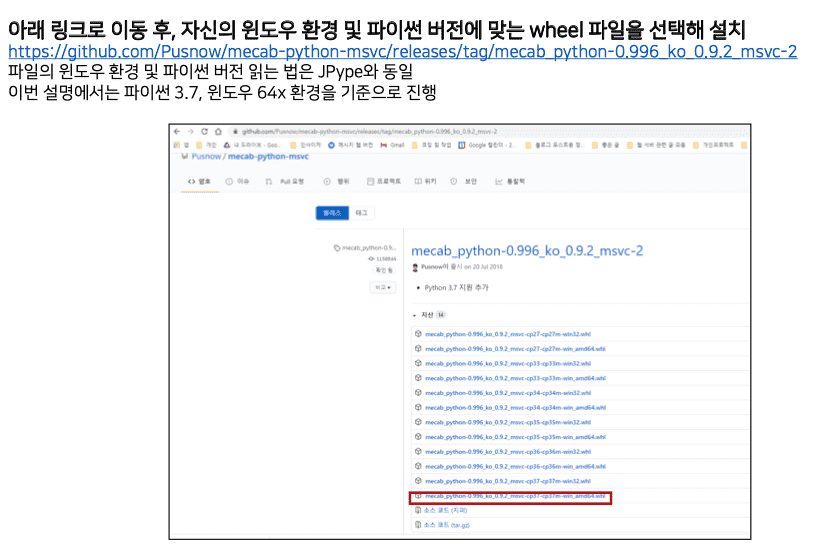Image resolution: width=824 pixels, height=549 pixels.
Task: Download the cp35-cp35m-win32.whl file
Action: coord(508,422)
